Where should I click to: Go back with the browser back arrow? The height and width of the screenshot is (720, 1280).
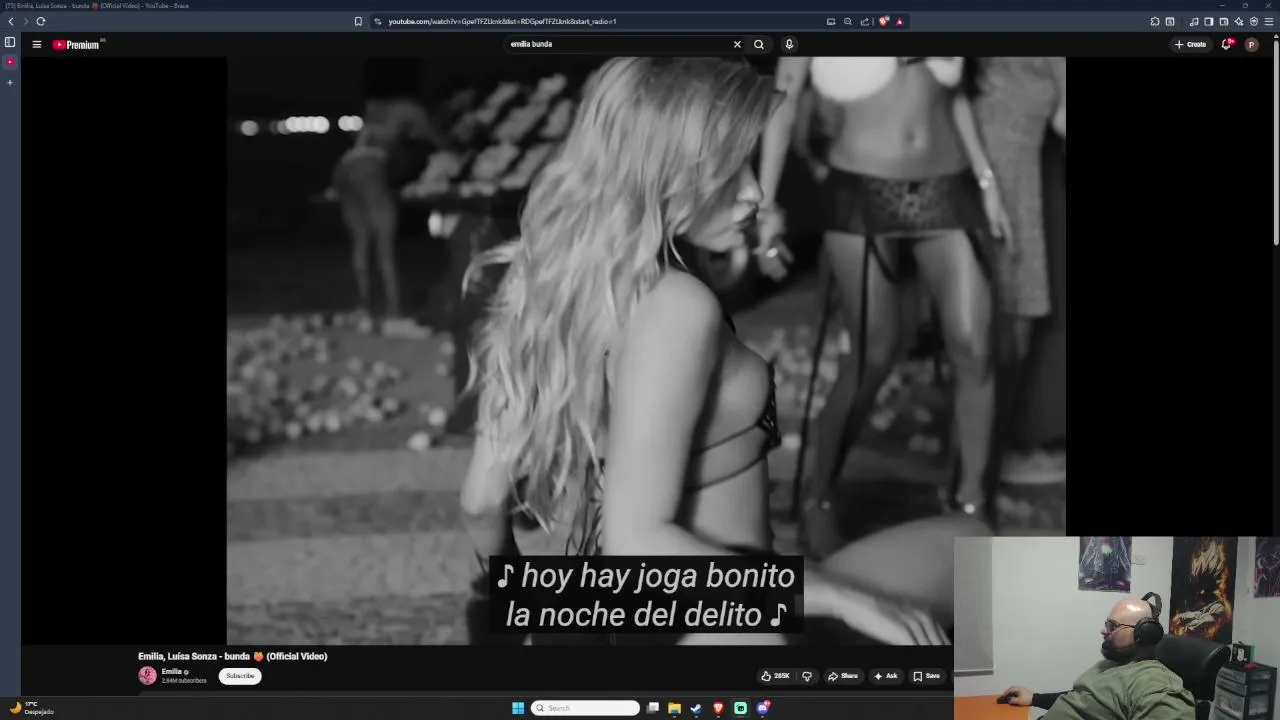click(11, 21)
